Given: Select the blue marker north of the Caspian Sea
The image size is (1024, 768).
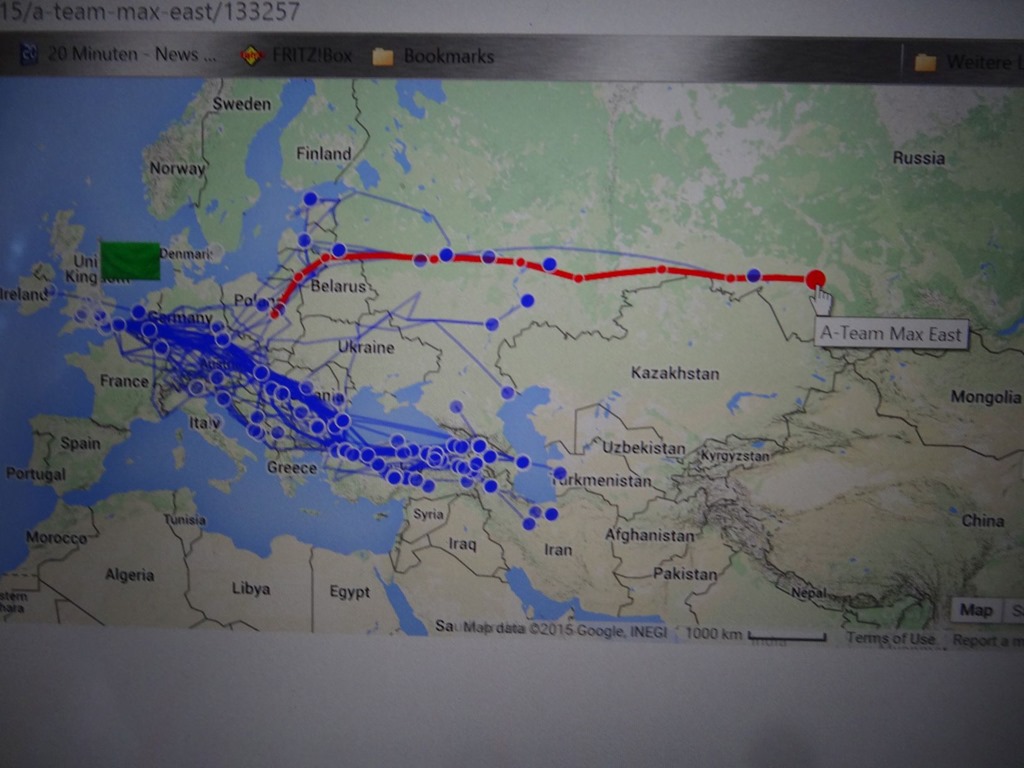Looking at the screenshot, I should tap(508, 392).
